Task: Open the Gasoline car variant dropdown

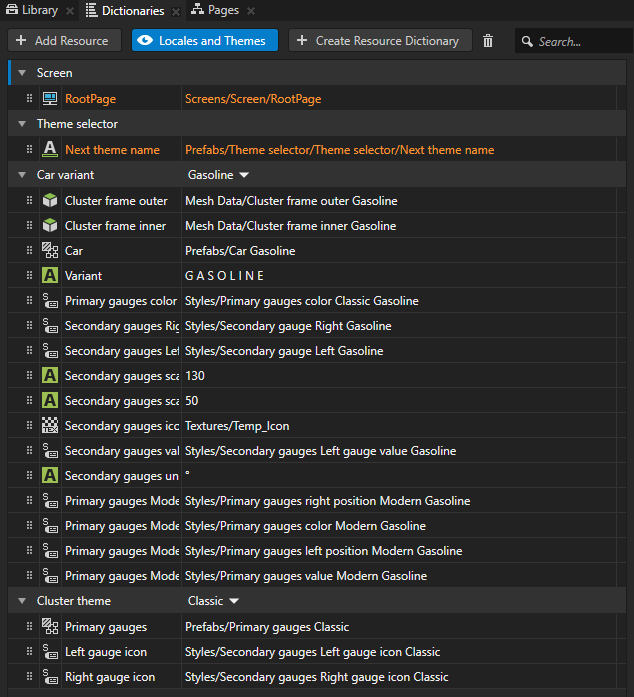Action: (x=218, y=175)
